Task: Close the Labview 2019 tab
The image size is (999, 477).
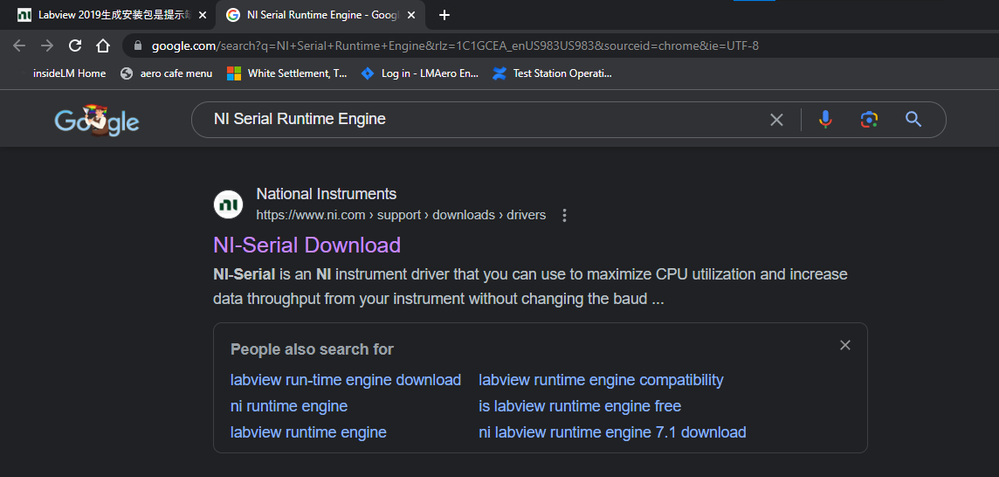Action: (x=203, y=15)
